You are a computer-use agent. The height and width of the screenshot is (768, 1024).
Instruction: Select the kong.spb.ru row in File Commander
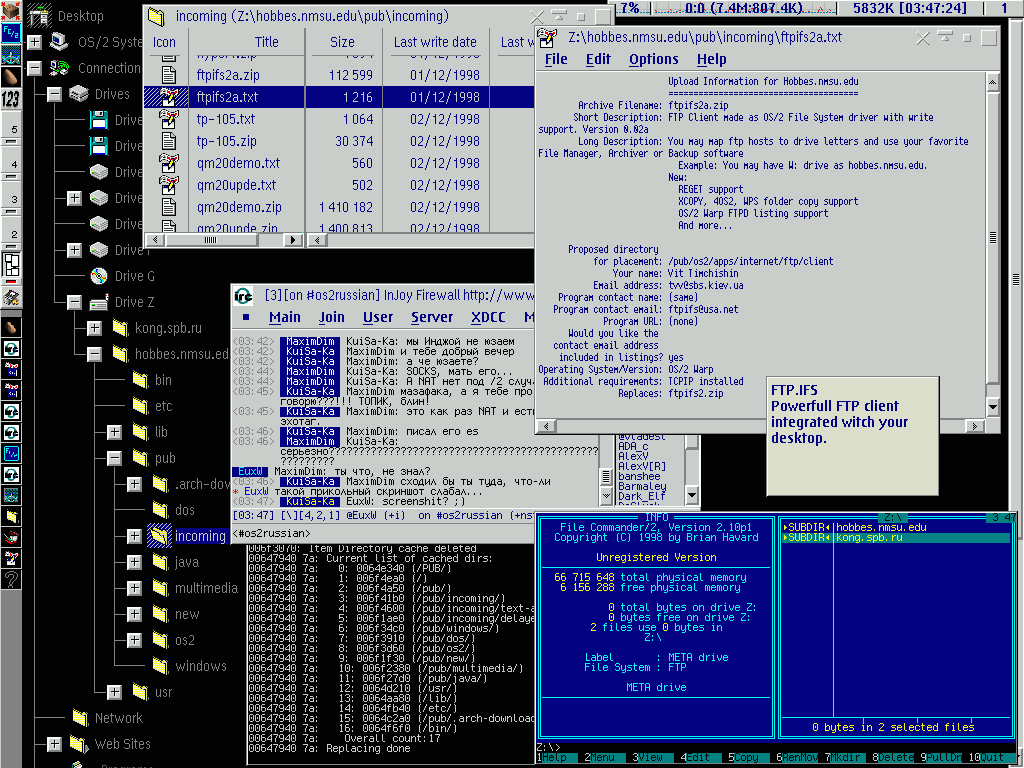coord(896,537)
